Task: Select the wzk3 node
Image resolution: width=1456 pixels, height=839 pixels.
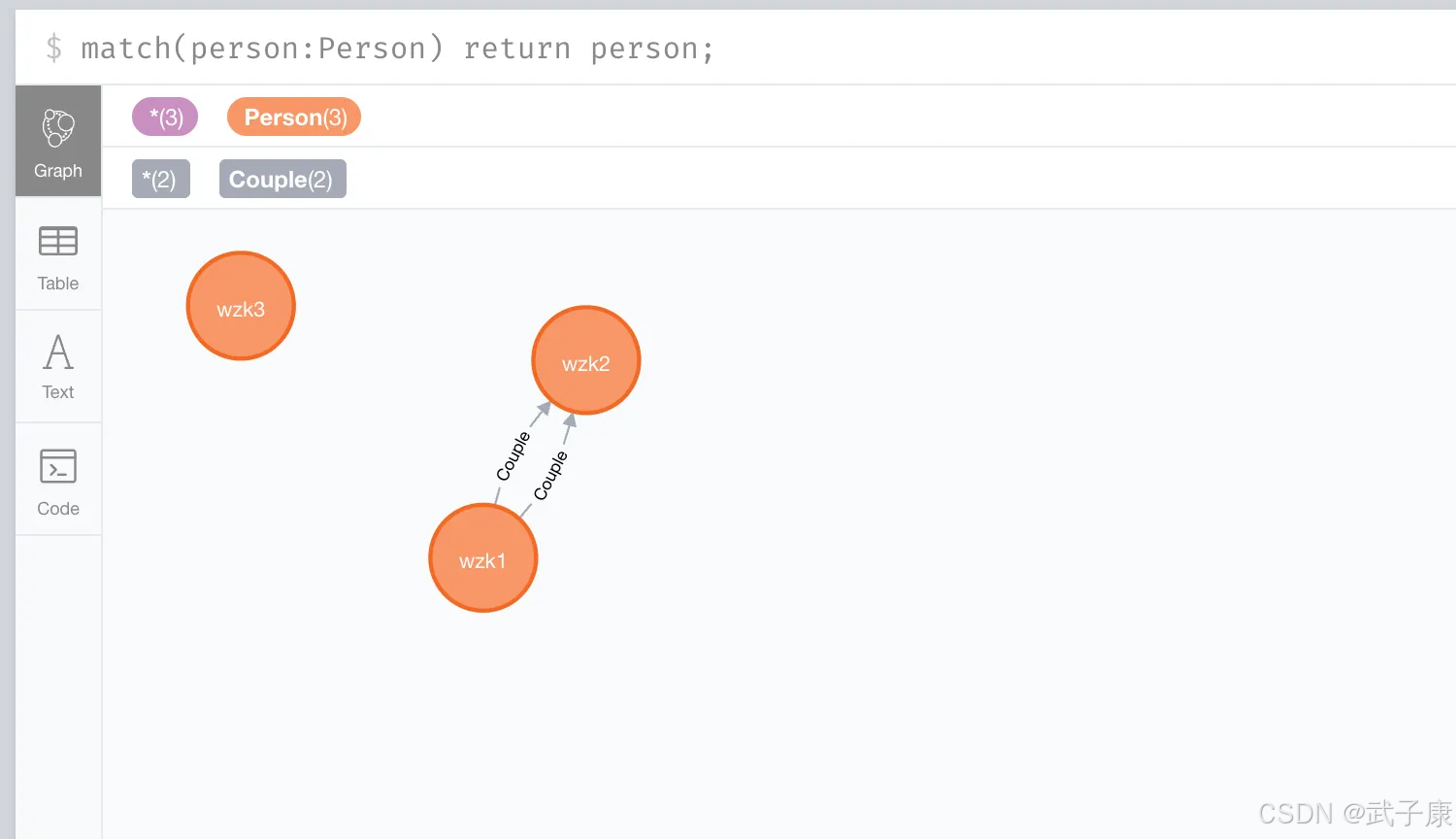Action: click(x=240, y=305)
